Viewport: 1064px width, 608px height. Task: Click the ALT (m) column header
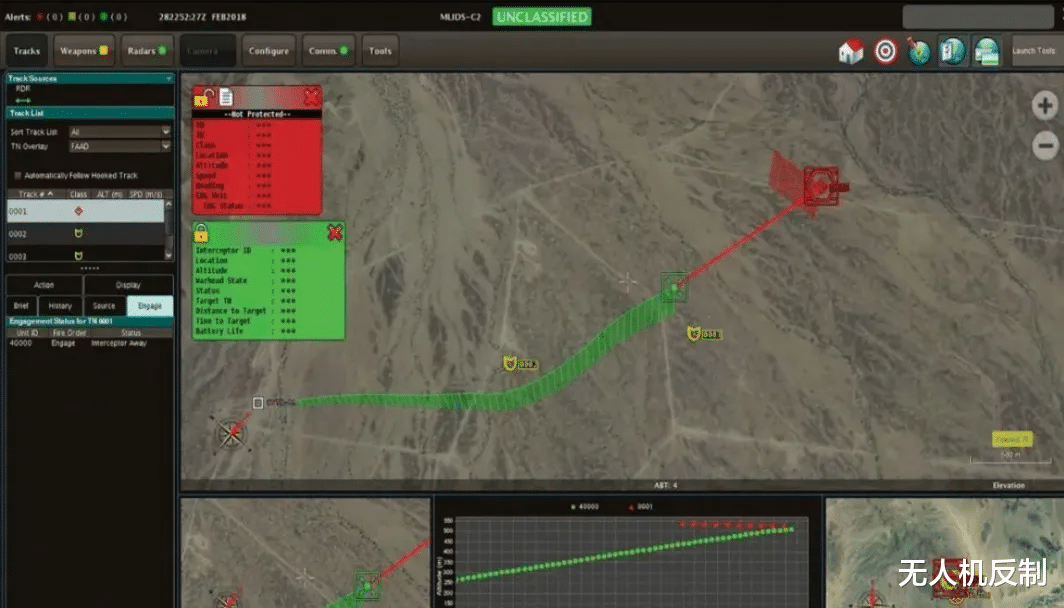[109, 194]
